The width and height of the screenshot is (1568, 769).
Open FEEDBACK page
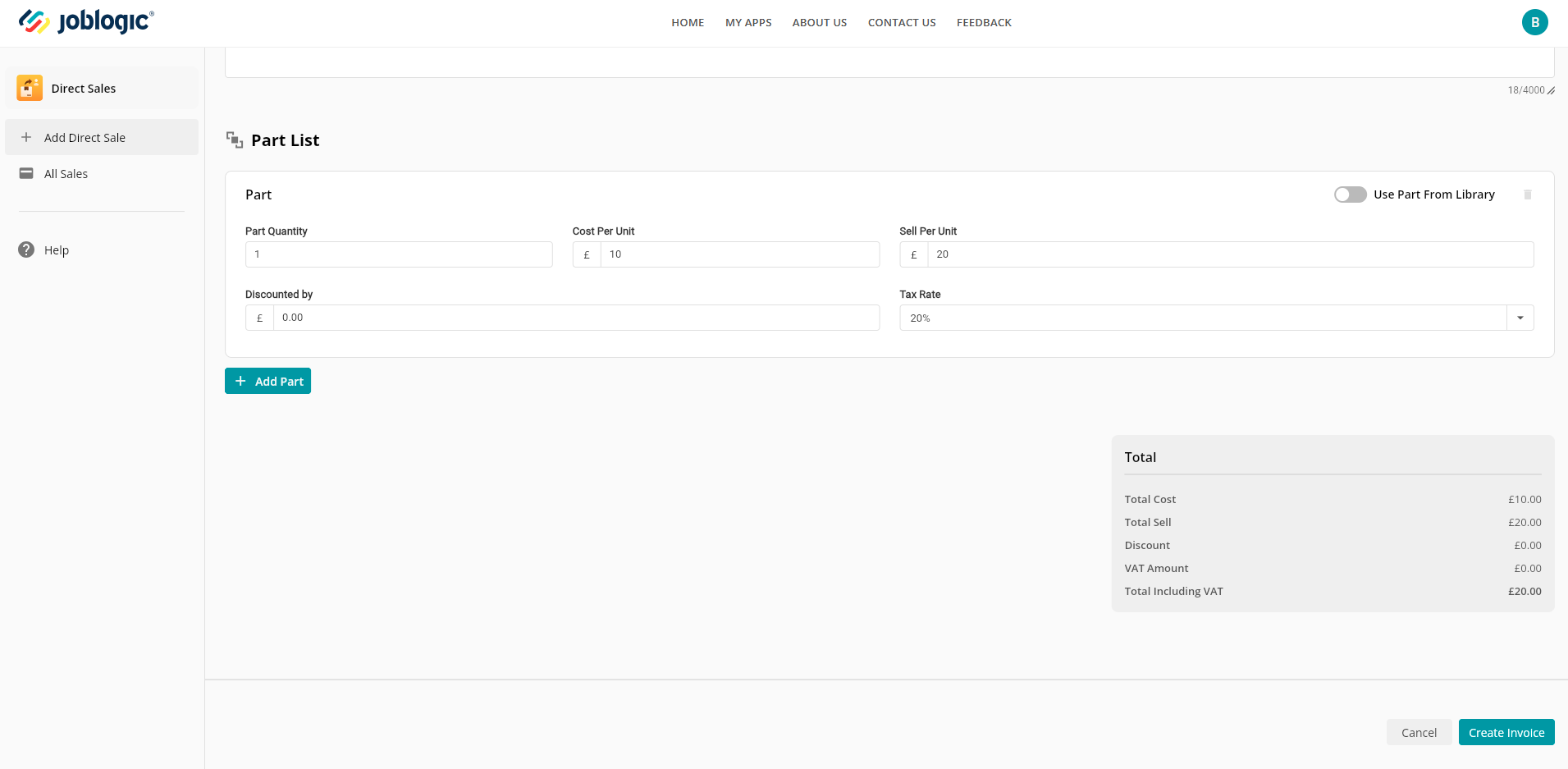(984, 22)
